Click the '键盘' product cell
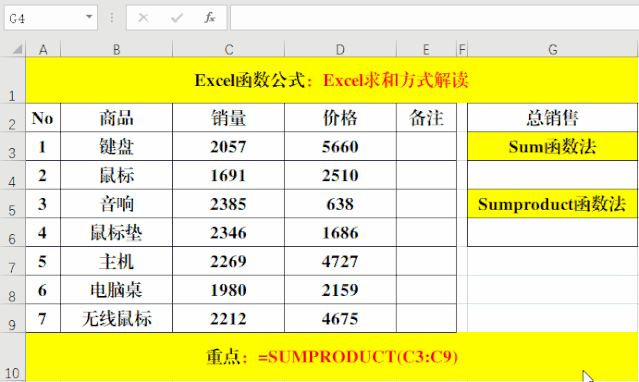The height and width of the screenshot is (382, 639). (x=117, y=146)
